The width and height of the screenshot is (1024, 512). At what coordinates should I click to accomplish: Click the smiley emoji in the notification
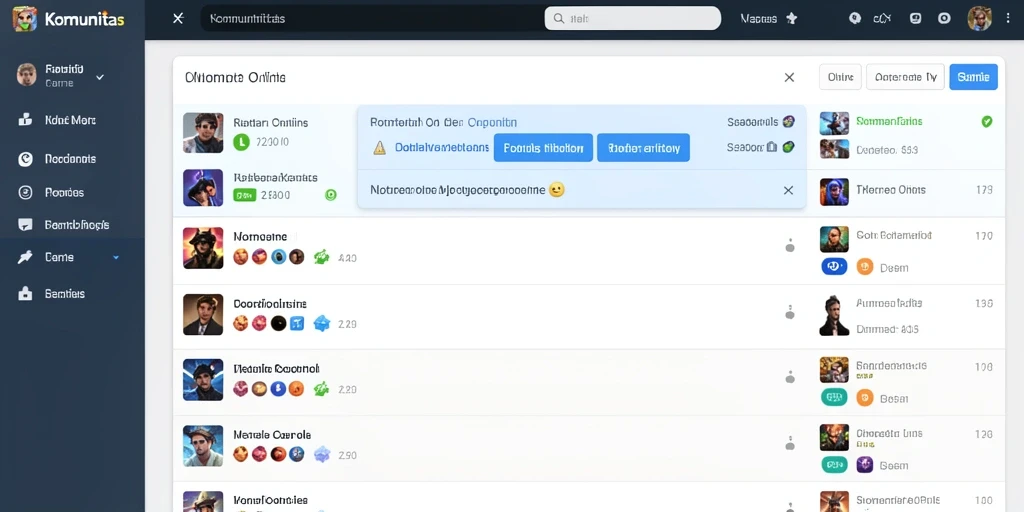[x=556, y=190]
